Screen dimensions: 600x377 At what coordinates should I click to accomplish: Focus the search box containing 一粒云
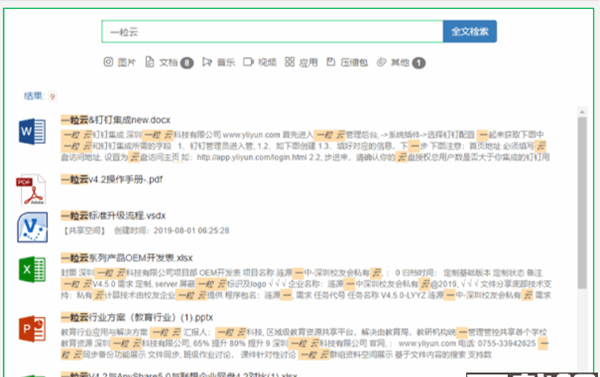[x=272, y=31]
